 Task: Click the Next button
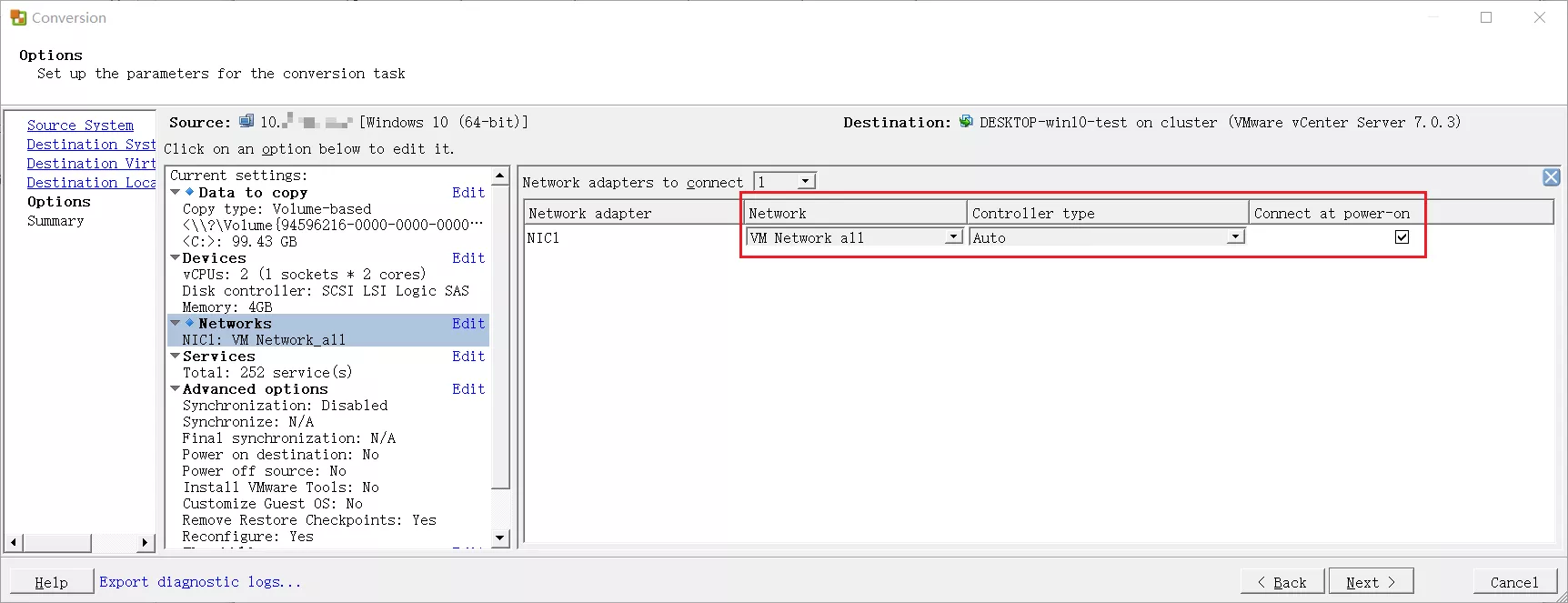[x=1370, y=582]
